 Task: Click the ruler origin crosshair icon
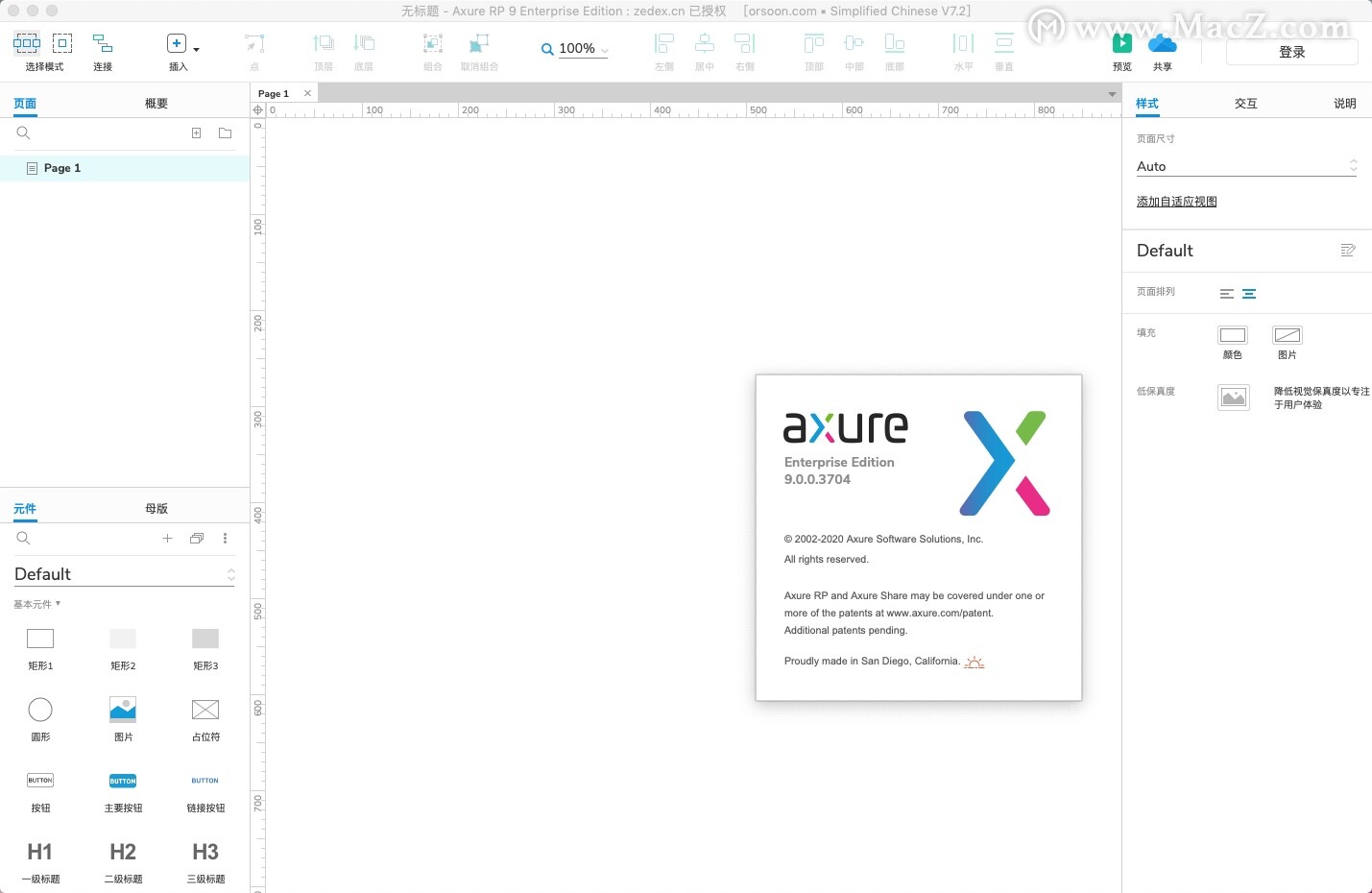coord(257,110)
